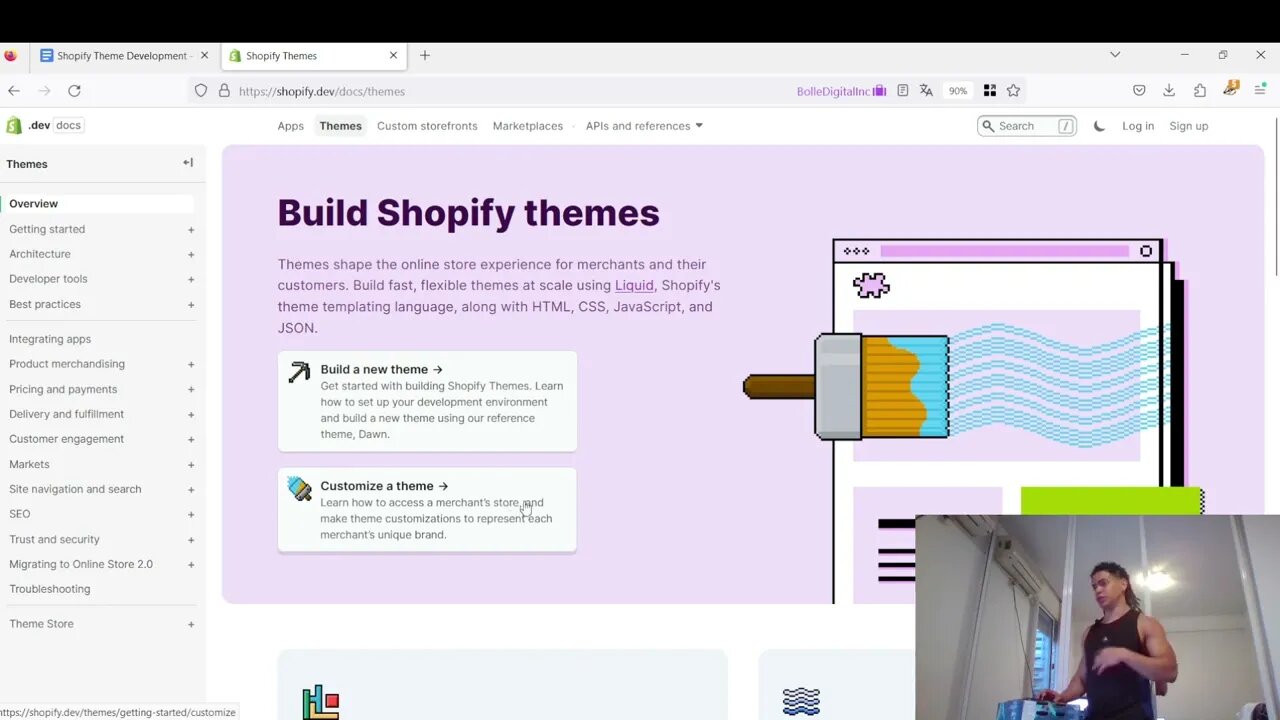Click the pickaxe Build a new theme icon
Screen dimensions: 1280x720
click(299, 372)
